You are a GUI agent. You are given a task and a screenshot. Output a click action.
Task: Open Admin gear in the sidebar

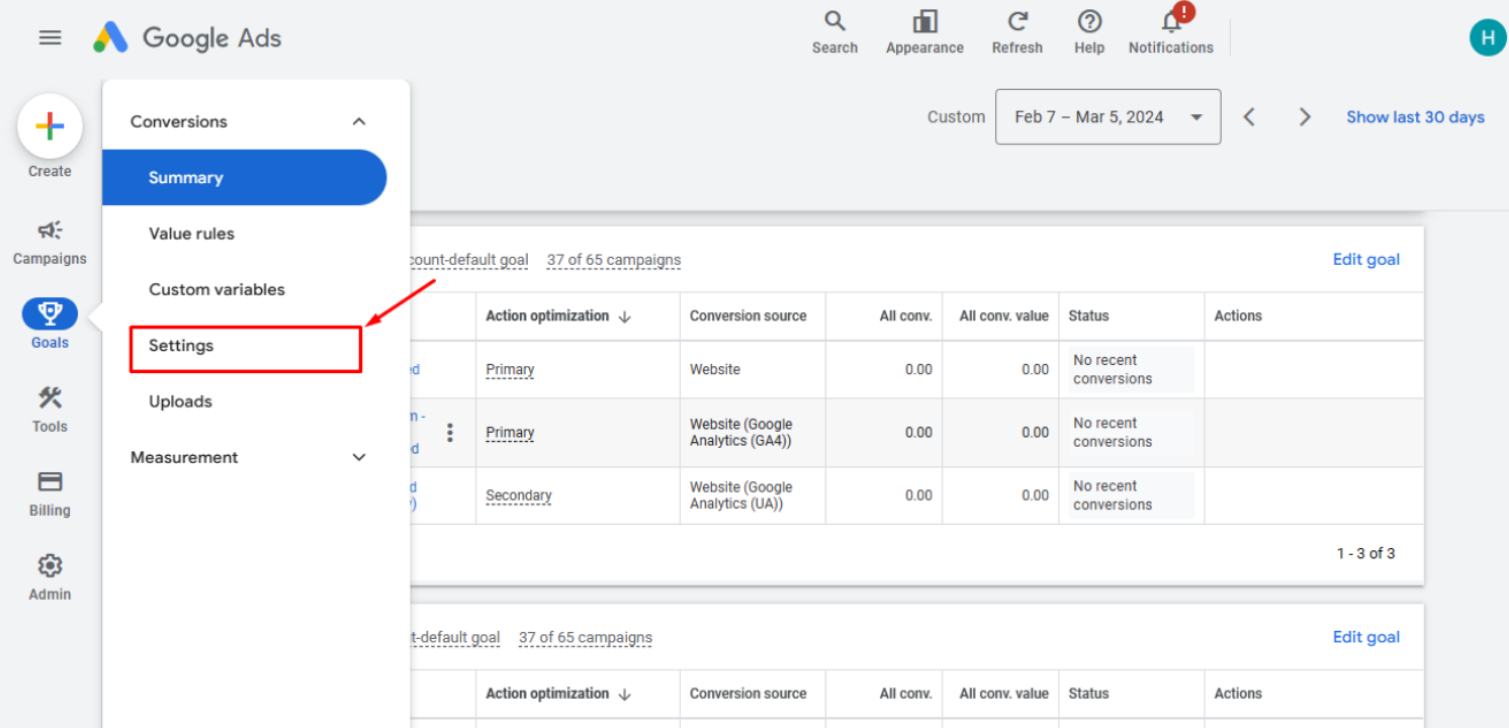[x=50, y=578]
